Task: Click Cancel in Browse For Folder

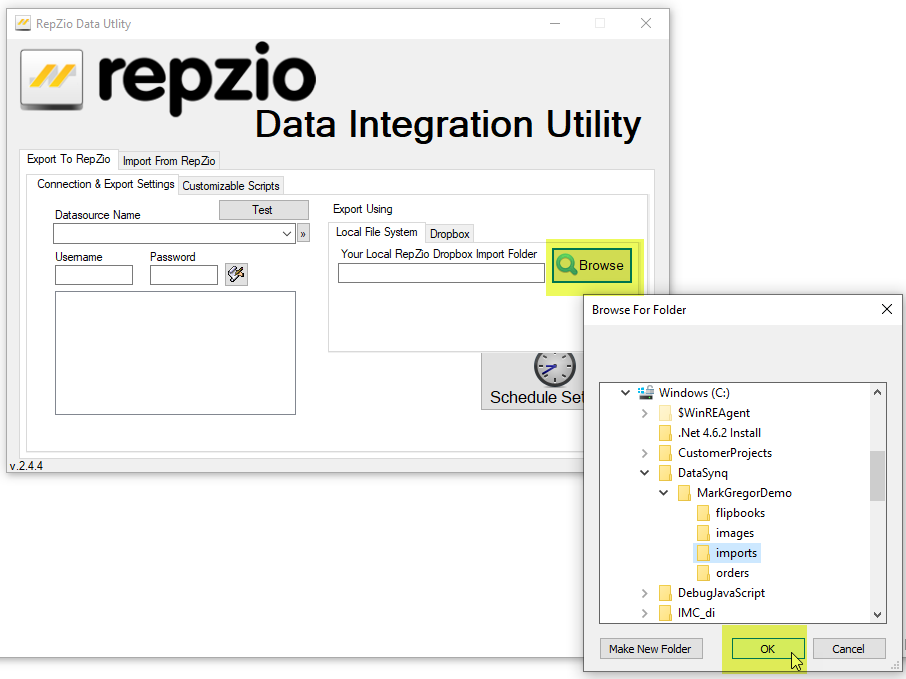Action: (x=849, y=649)
